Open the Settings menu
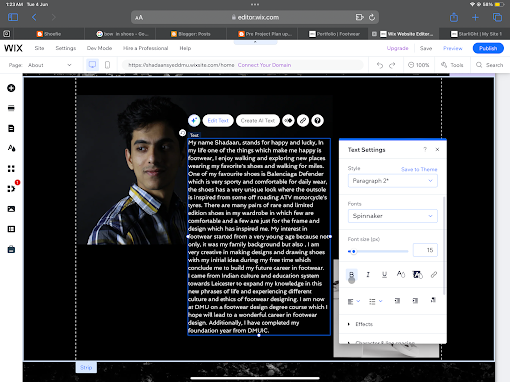510x382 pixels. click(x=66, y=48)
